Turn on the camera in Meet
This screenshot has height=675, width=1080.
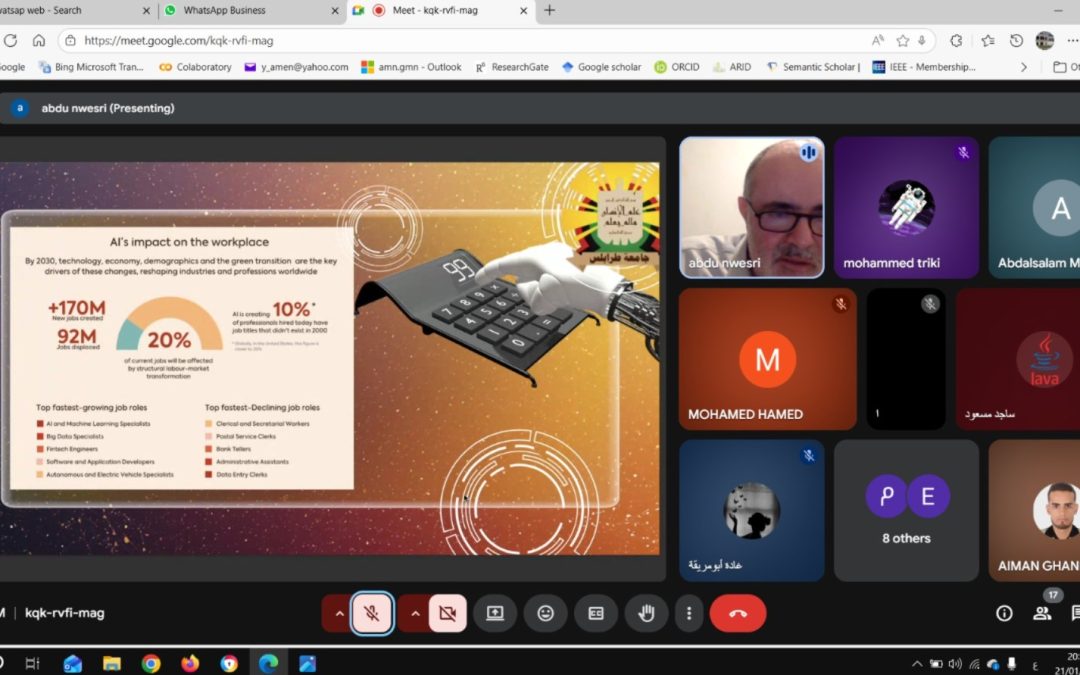447,613
